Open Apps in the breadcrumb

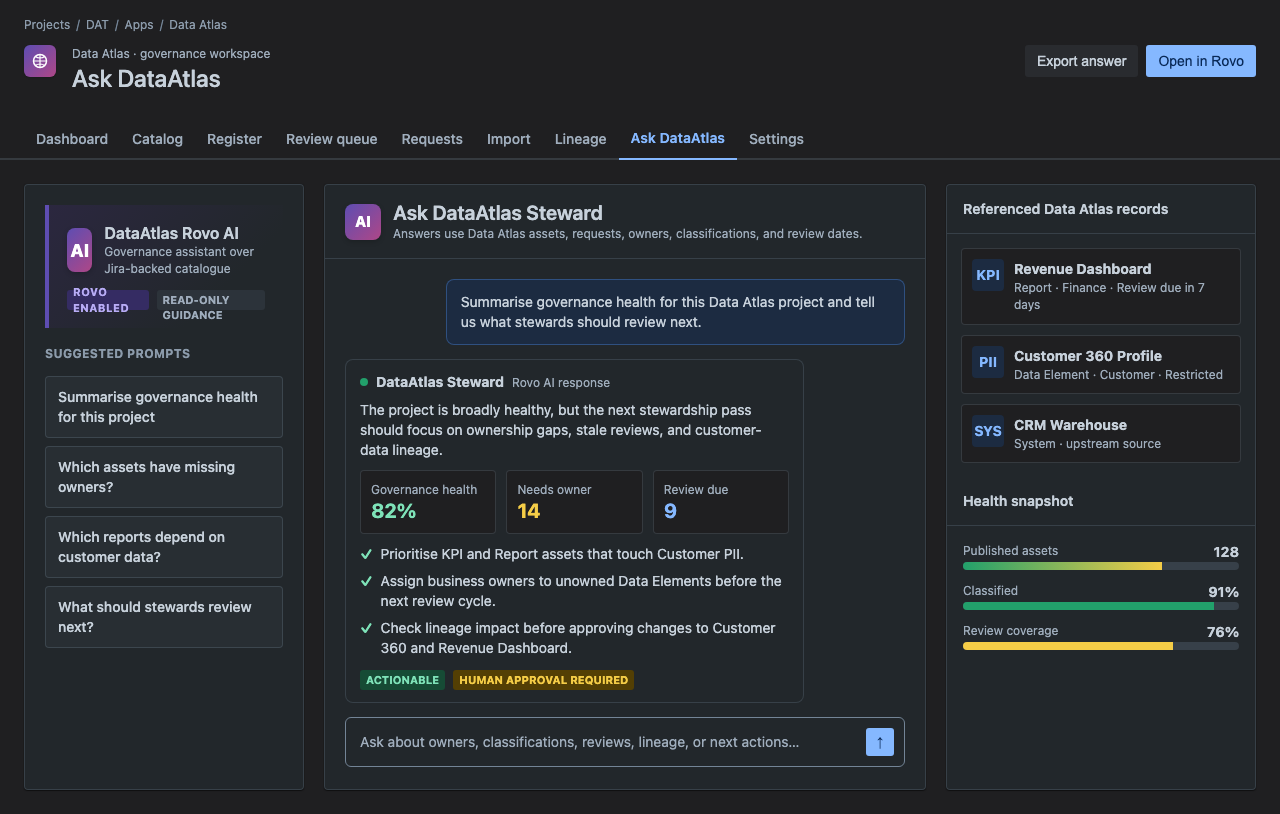coord(139,25)
